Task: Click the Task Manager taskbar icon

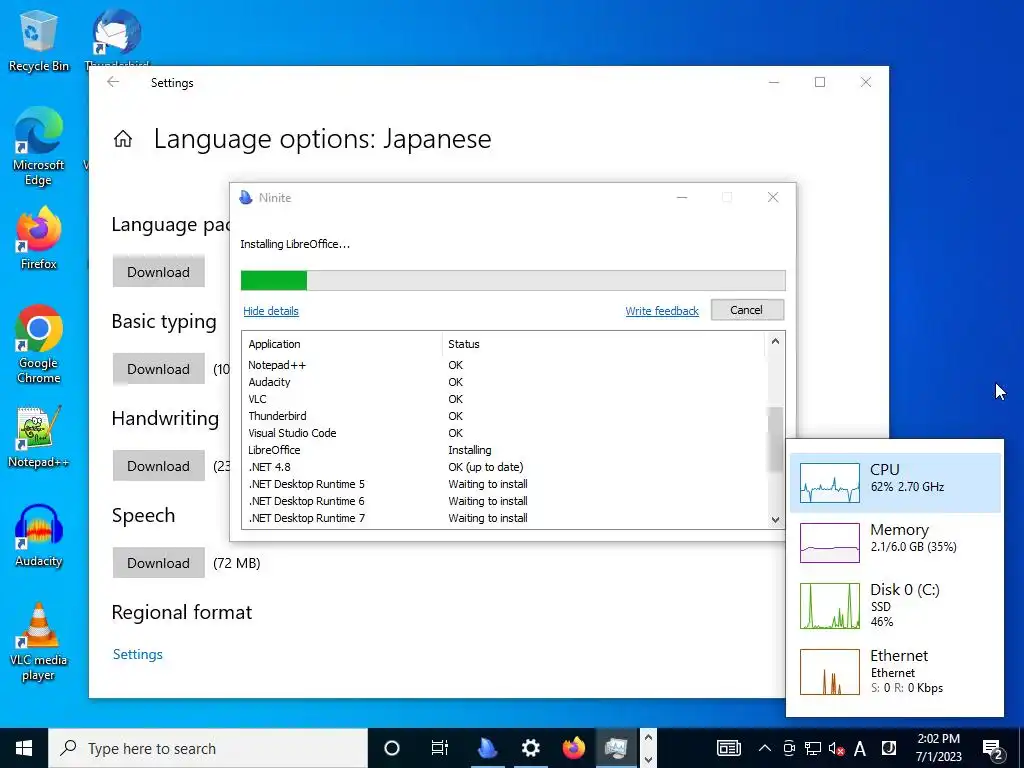Action: [x=616, y=748]
